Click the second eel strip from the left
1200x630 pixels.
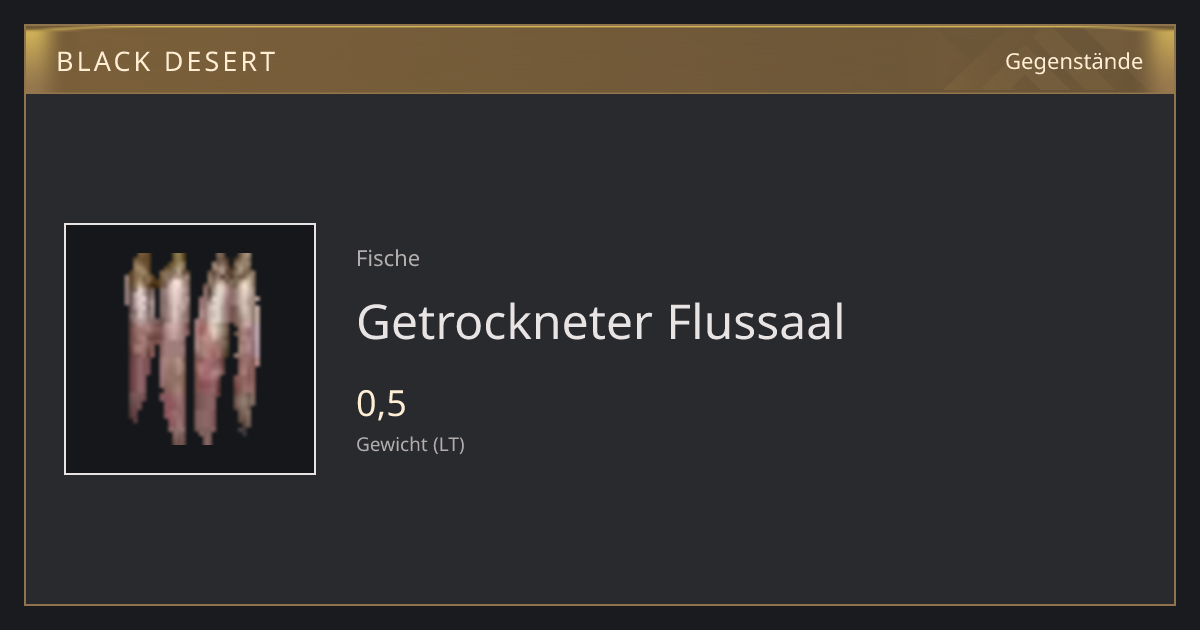coord(175,348)
